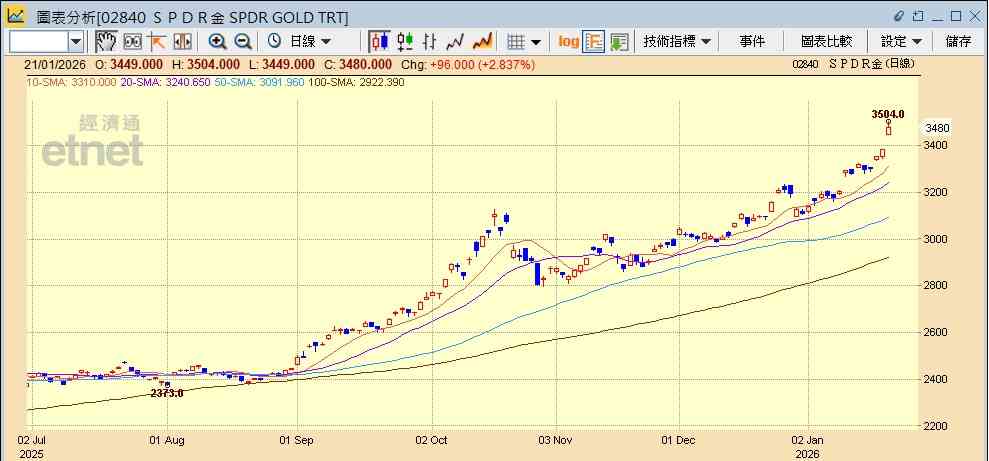Click the 事件 button

752,42
